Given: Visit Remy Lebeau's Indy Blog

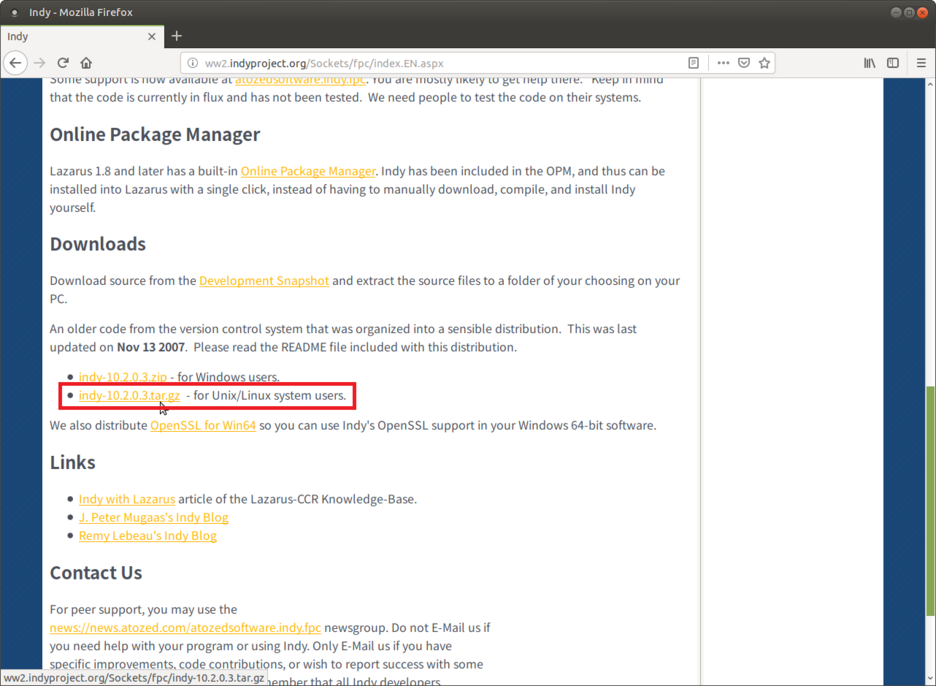Looking at the screenshot, I should (x=147, y=536).
